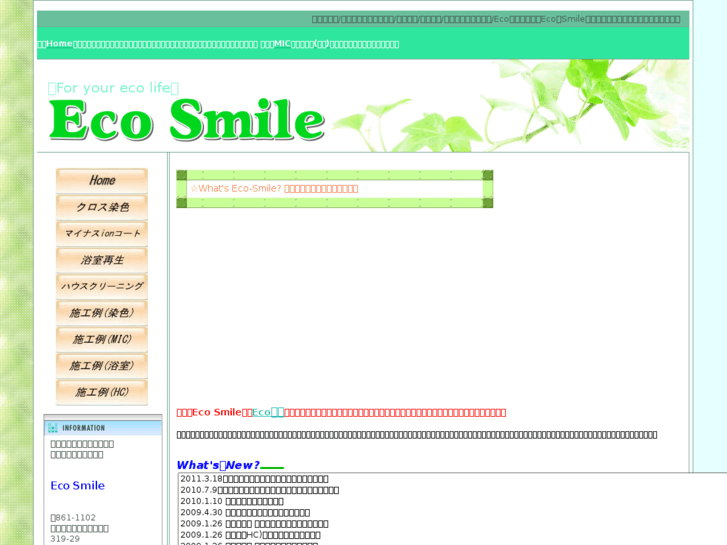Open the Home sidebar button
Viewport: 727px width, 545px height.
(x=102, y=180)
